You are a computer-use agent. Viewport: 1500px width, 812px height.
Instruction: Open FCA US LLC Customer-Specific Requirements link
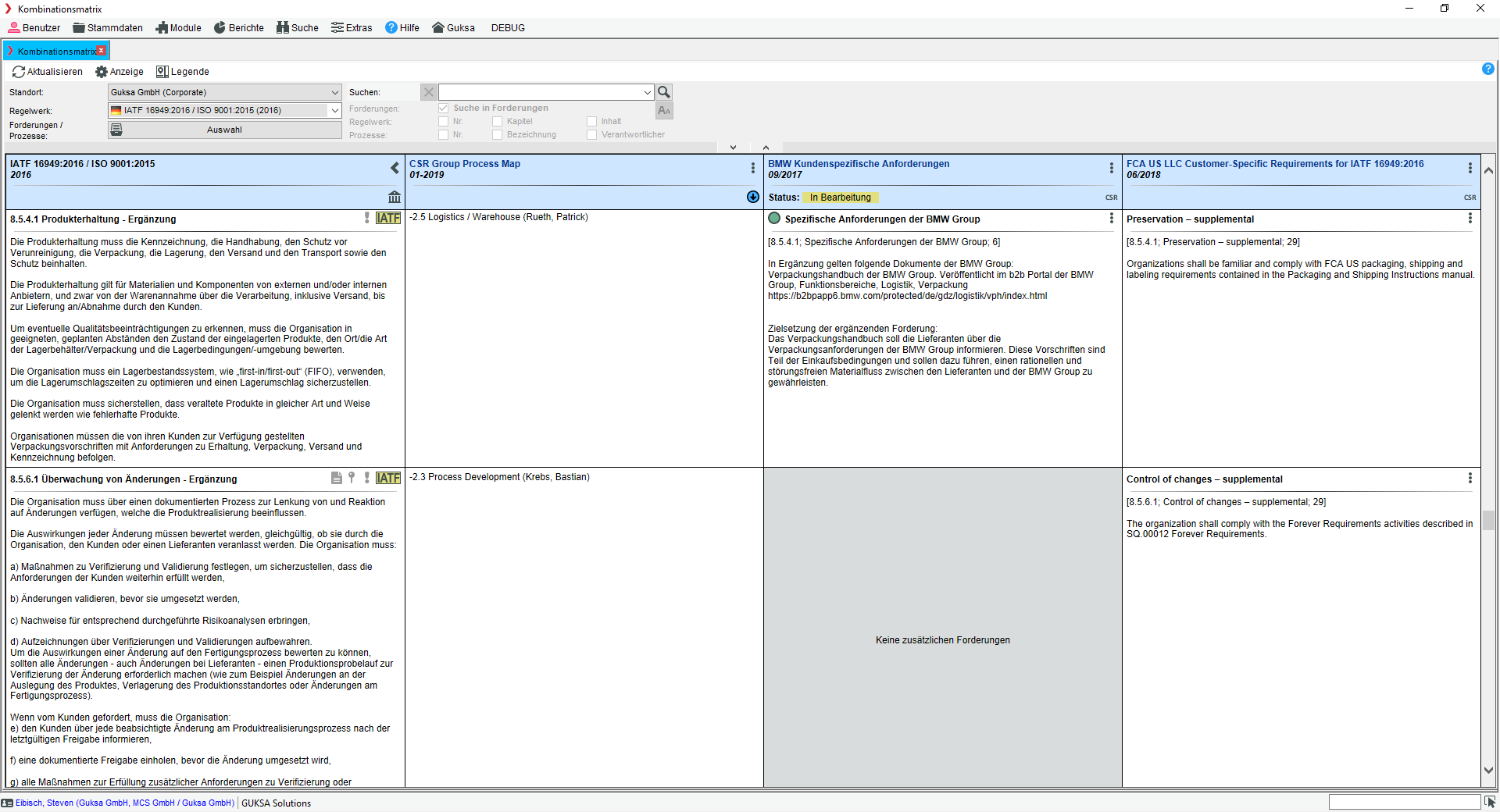[x=1275, y=164]
